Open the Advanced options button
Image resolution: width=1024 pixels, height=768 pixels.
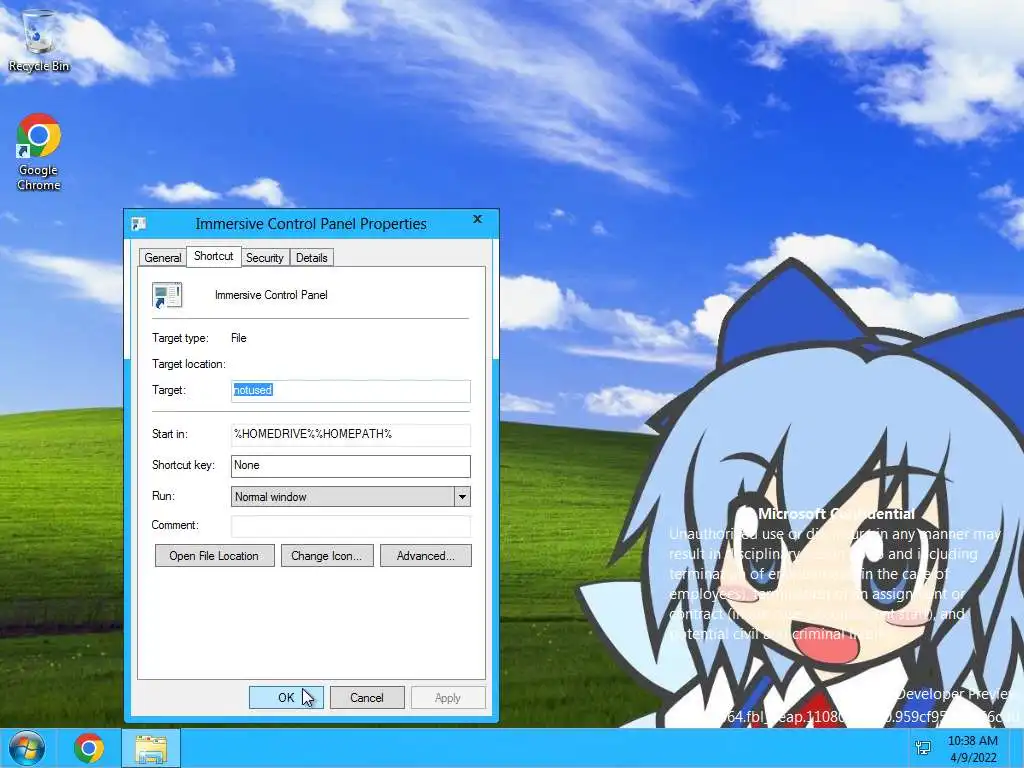[426, 556]
